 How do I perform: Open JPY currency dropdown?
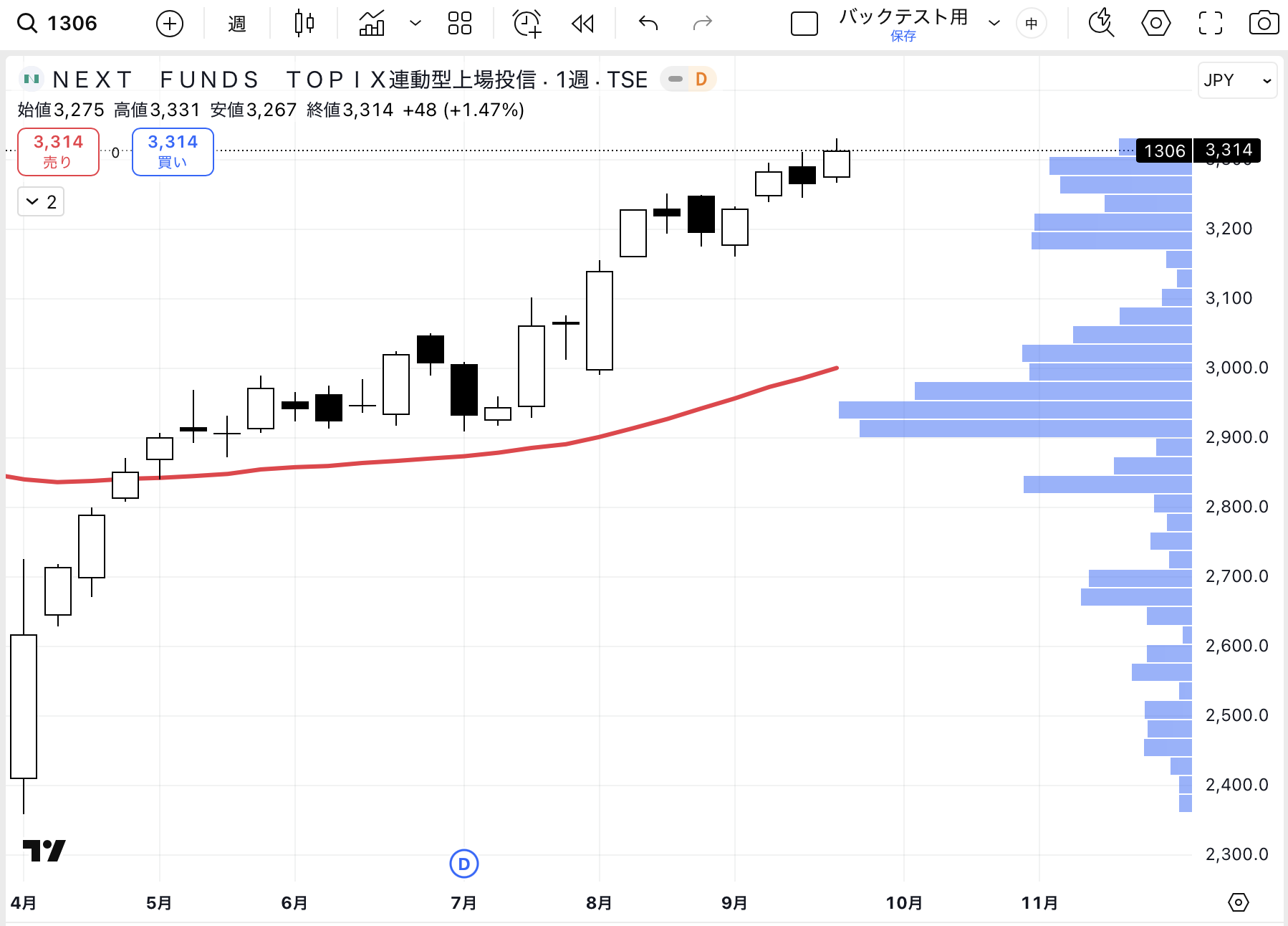pyautogui.click(x=1237, y=80)
